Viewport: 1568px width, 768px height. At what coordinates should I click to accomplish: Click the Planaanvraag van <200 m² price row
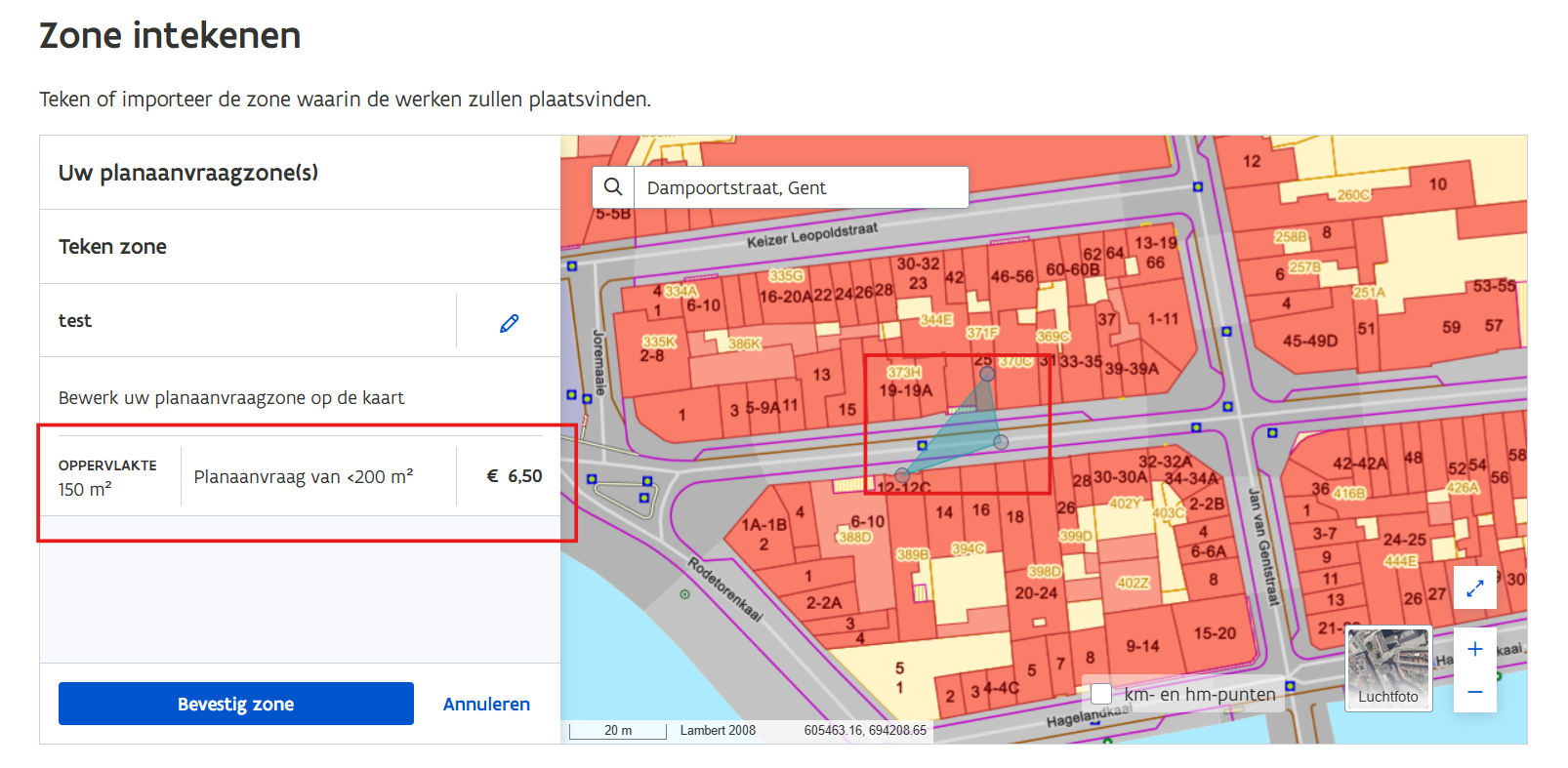(303, 476)
